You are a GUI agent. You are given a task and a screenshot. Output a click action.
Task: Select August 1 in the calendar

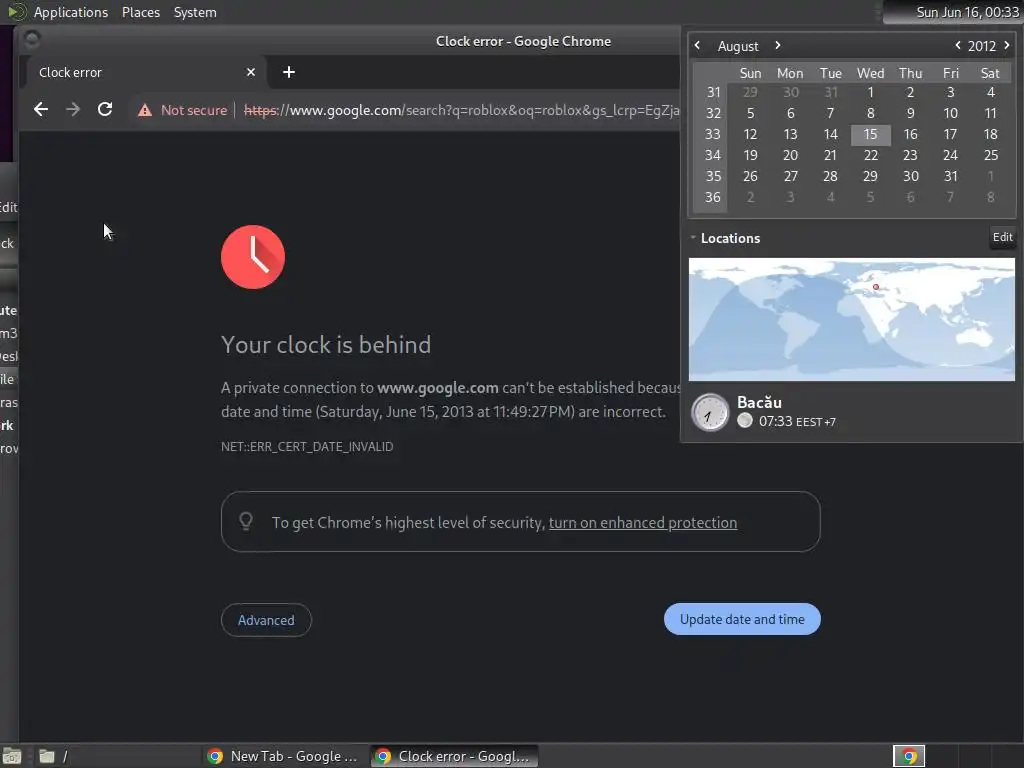click(870, 92)
